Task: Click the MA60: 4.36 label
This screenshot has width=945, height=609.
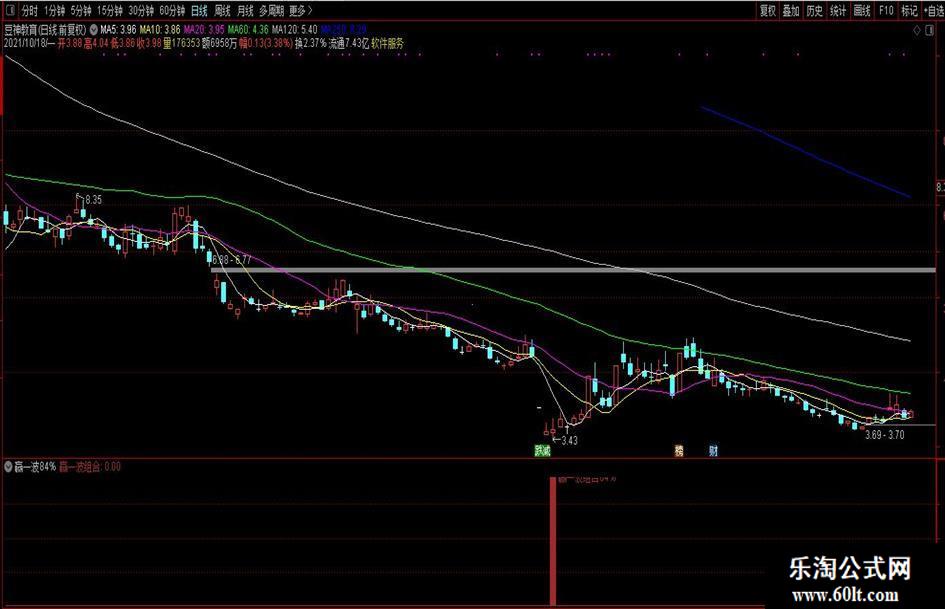Action: click(248, 29)
